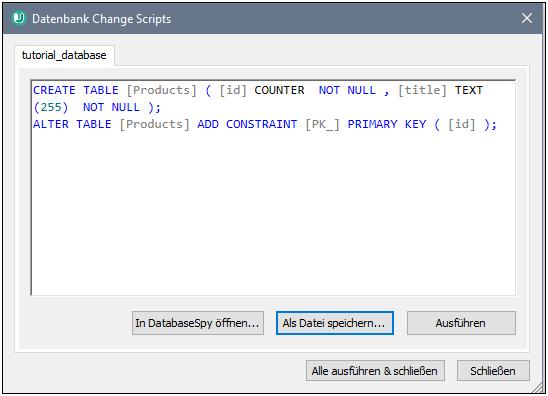
Task: Choose Alle ausführen & schließen
Action: (375, 371)
